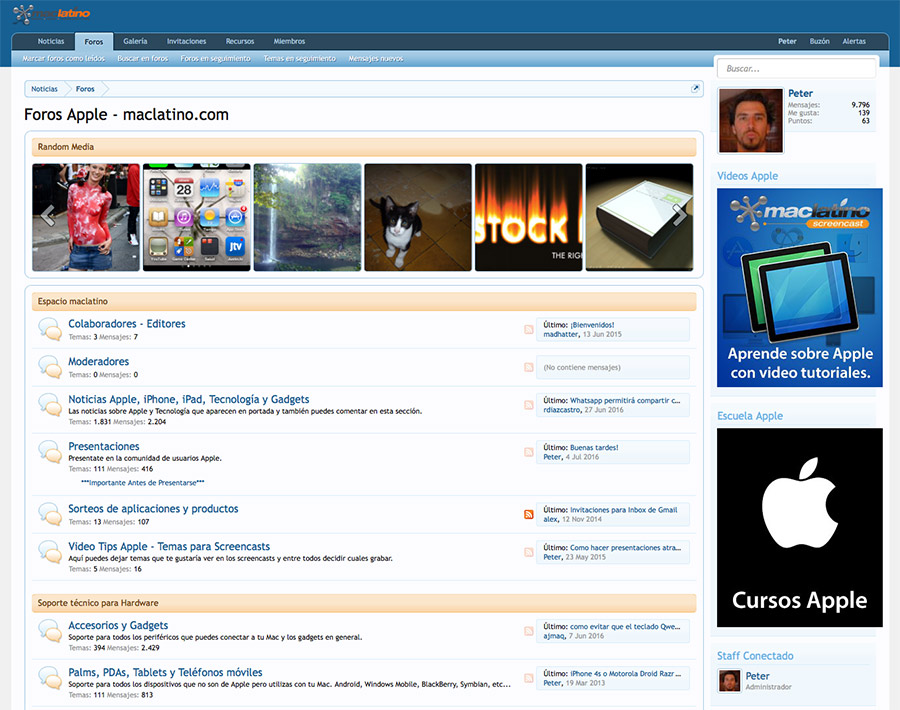
Task: Open Palms, PDAs, Tablets forum
Action: click(165, 673)
